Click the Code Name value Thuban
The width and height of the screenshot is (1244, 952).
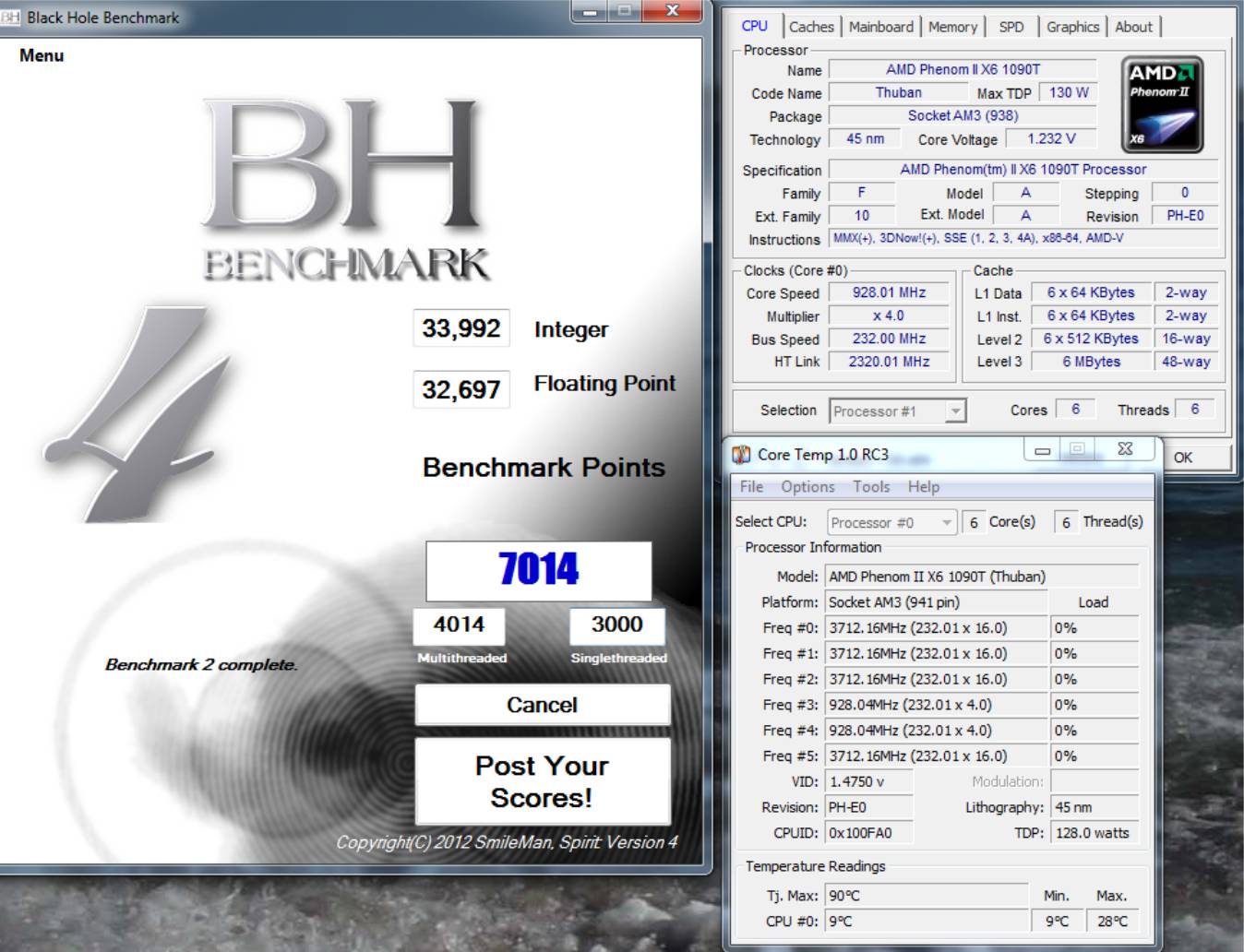pyautogui.click(x=898, y=92)
